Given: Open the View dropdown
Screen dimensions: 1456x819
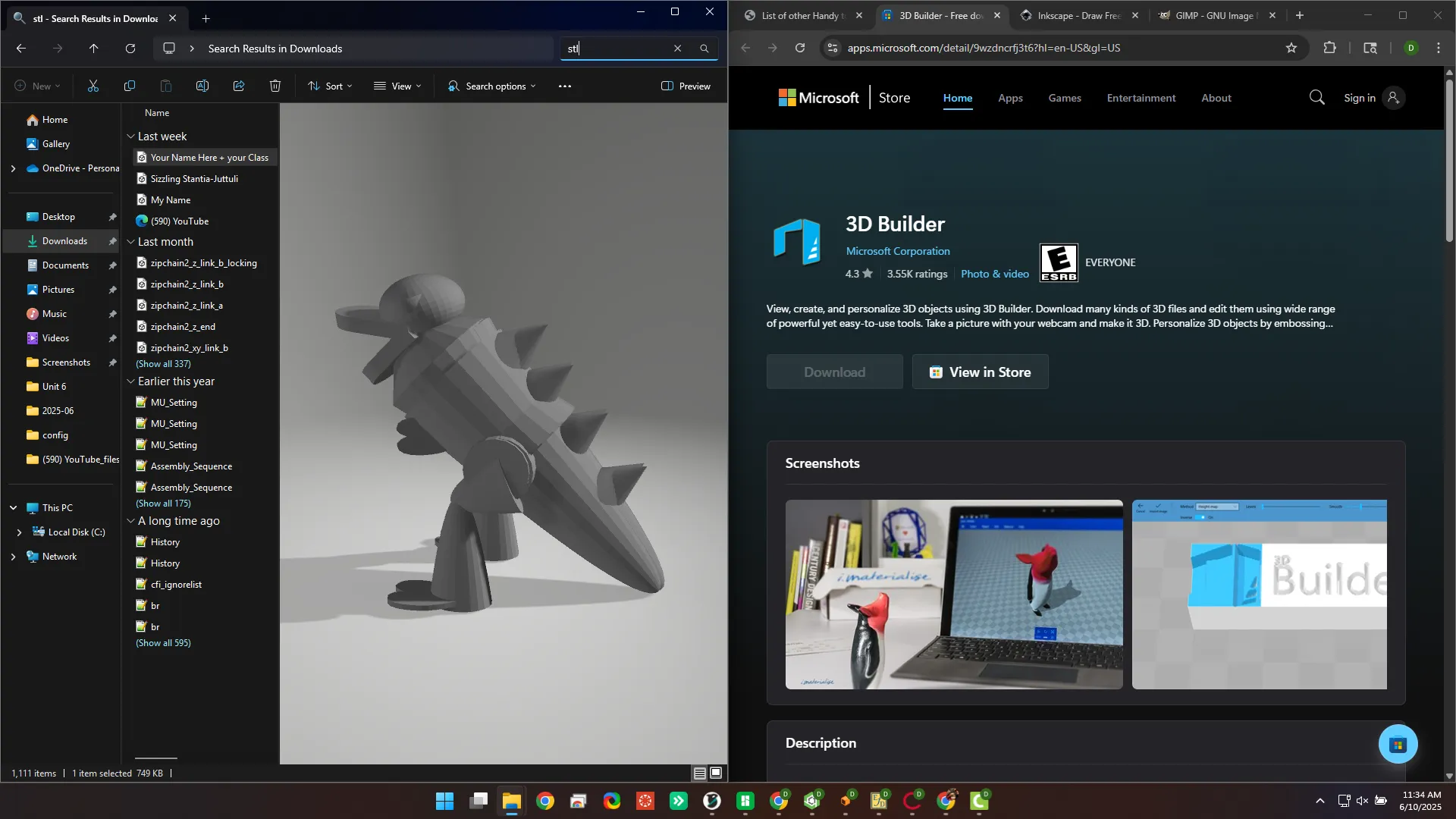Looking at the screenshot, I should pyautogui.click(x=397, y=86).
